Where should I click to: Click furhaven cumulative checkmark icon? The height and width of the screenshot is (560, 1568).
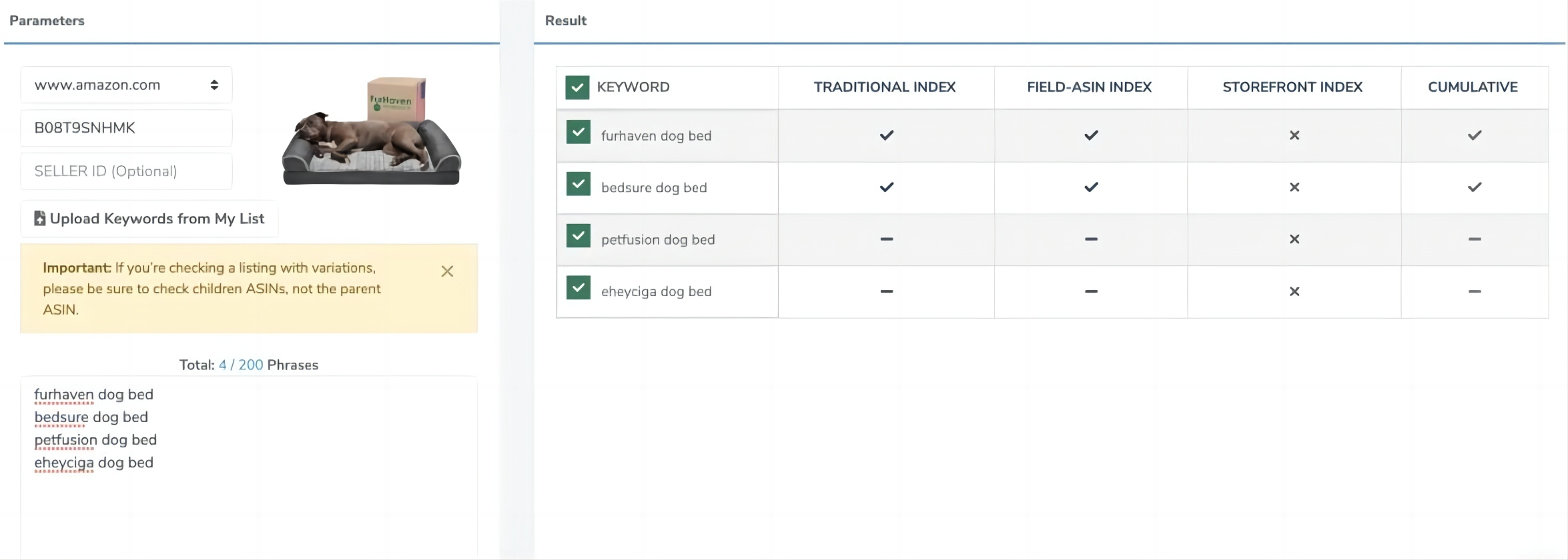(x=1475, y=135)
